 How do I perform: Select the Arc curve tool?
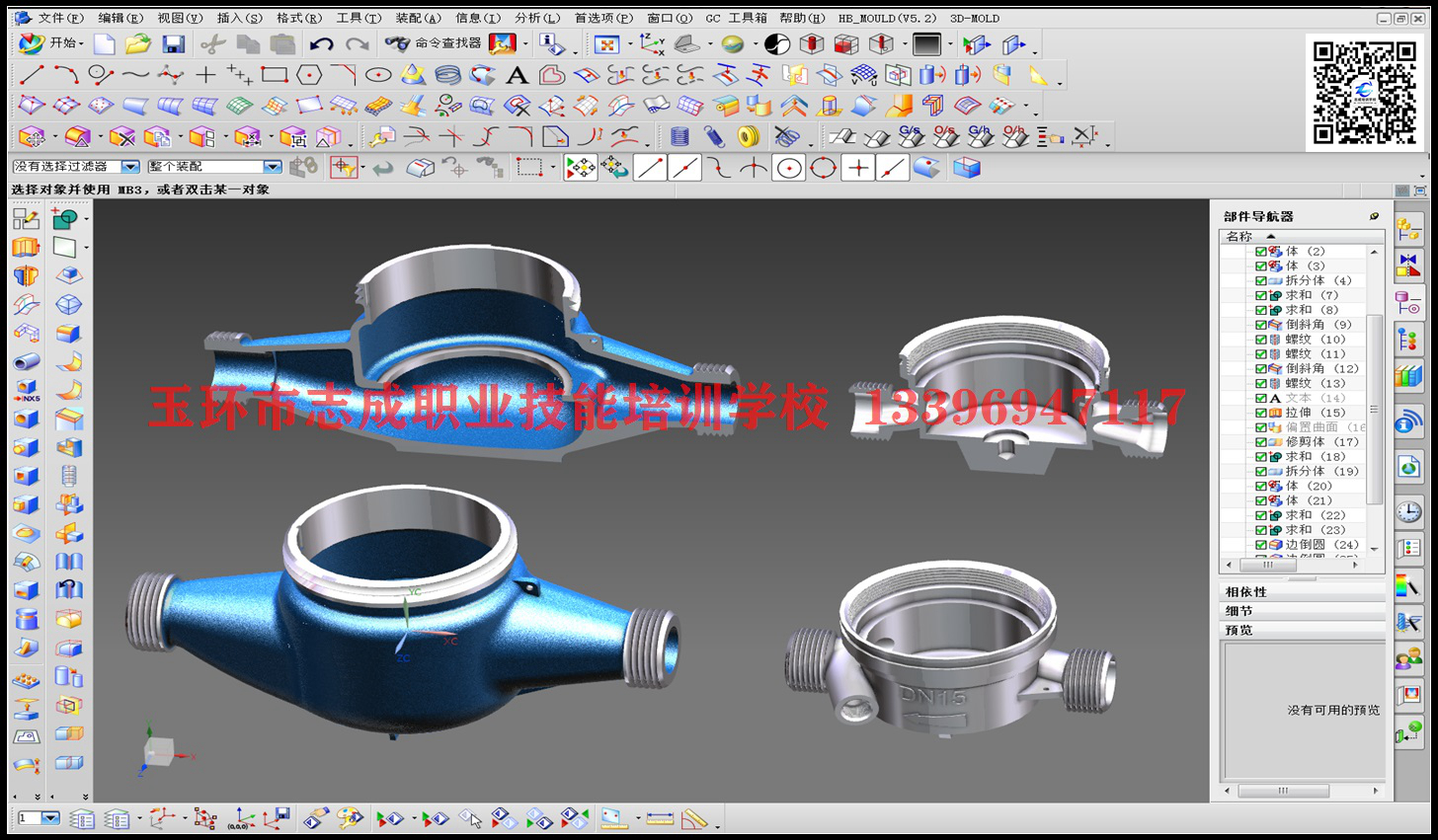click(x=66, y=74)
